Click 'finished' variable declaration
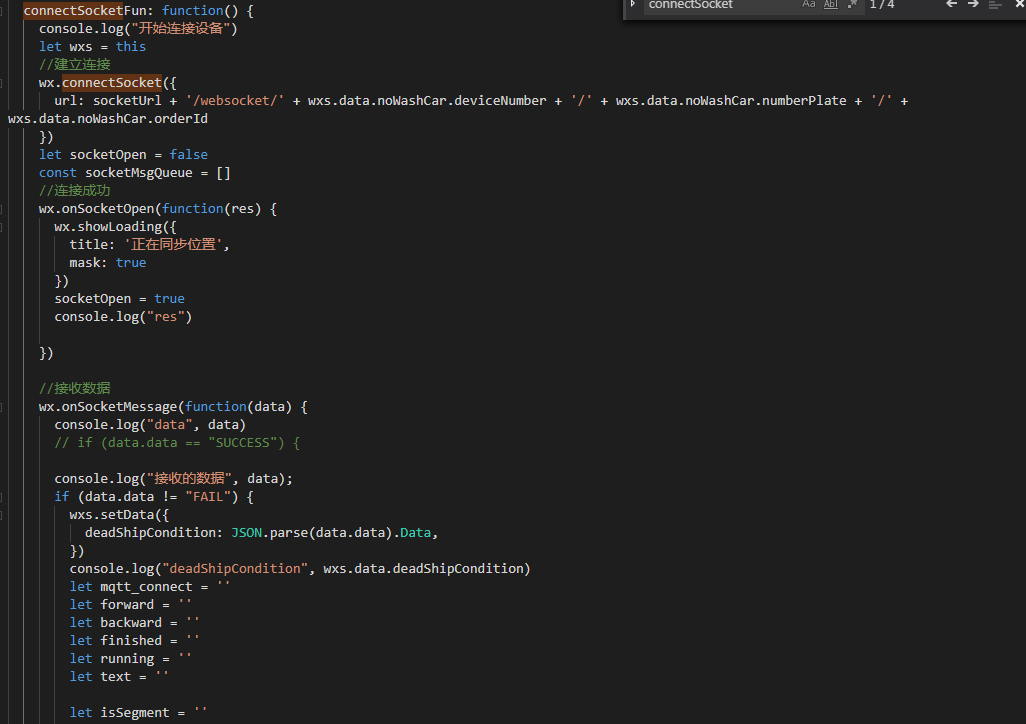Screen dimensions: 1026x724 tap(131, 641)
